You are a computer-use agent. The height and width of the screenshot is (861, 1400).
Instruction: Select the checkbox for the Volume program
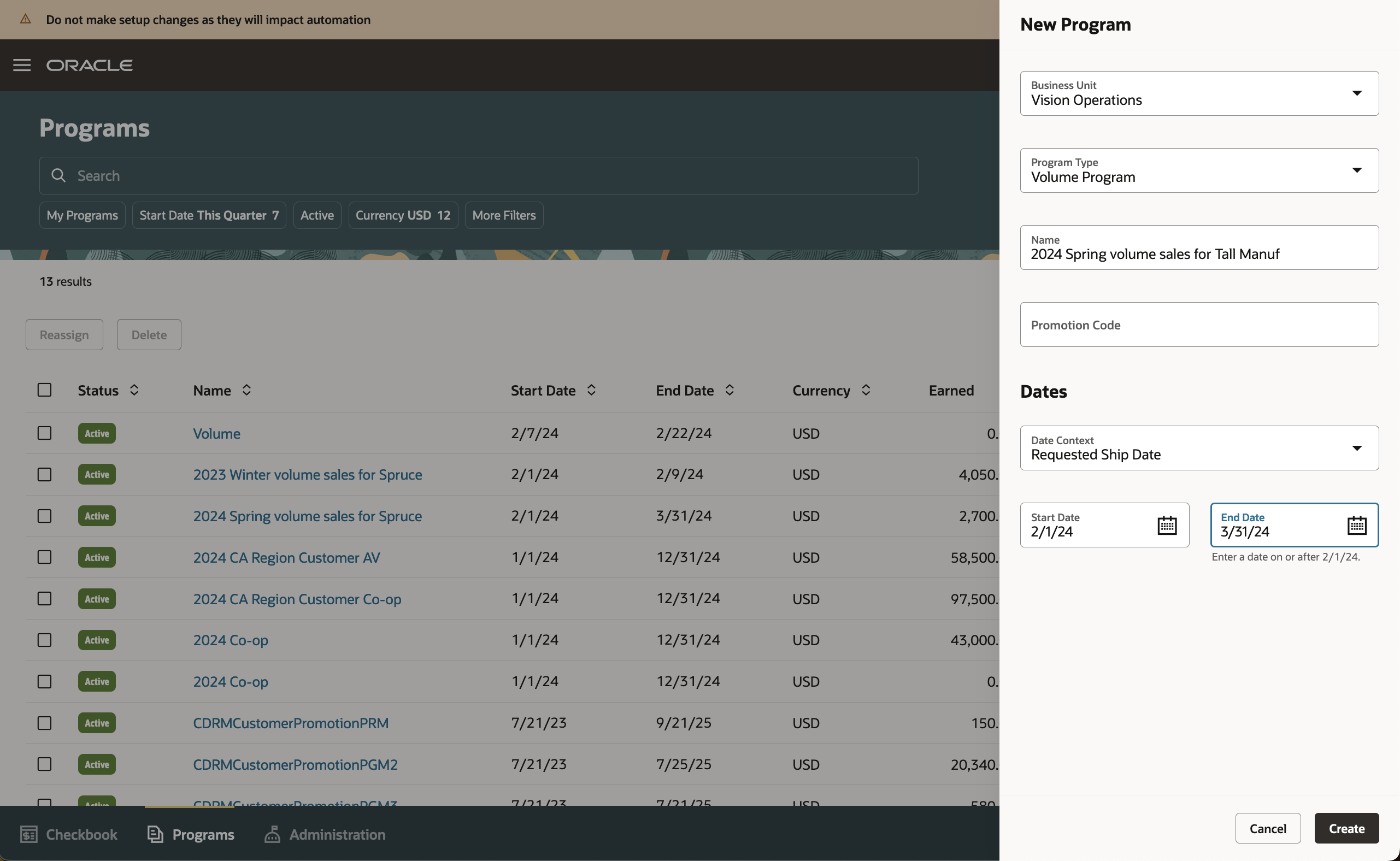pyautogui.click(x=44, y=433)
